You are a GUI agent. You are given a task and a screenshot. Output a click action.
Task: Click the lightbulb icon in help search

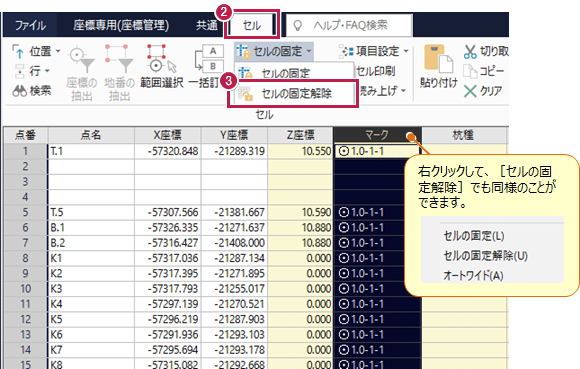click(x=297, y=26)
